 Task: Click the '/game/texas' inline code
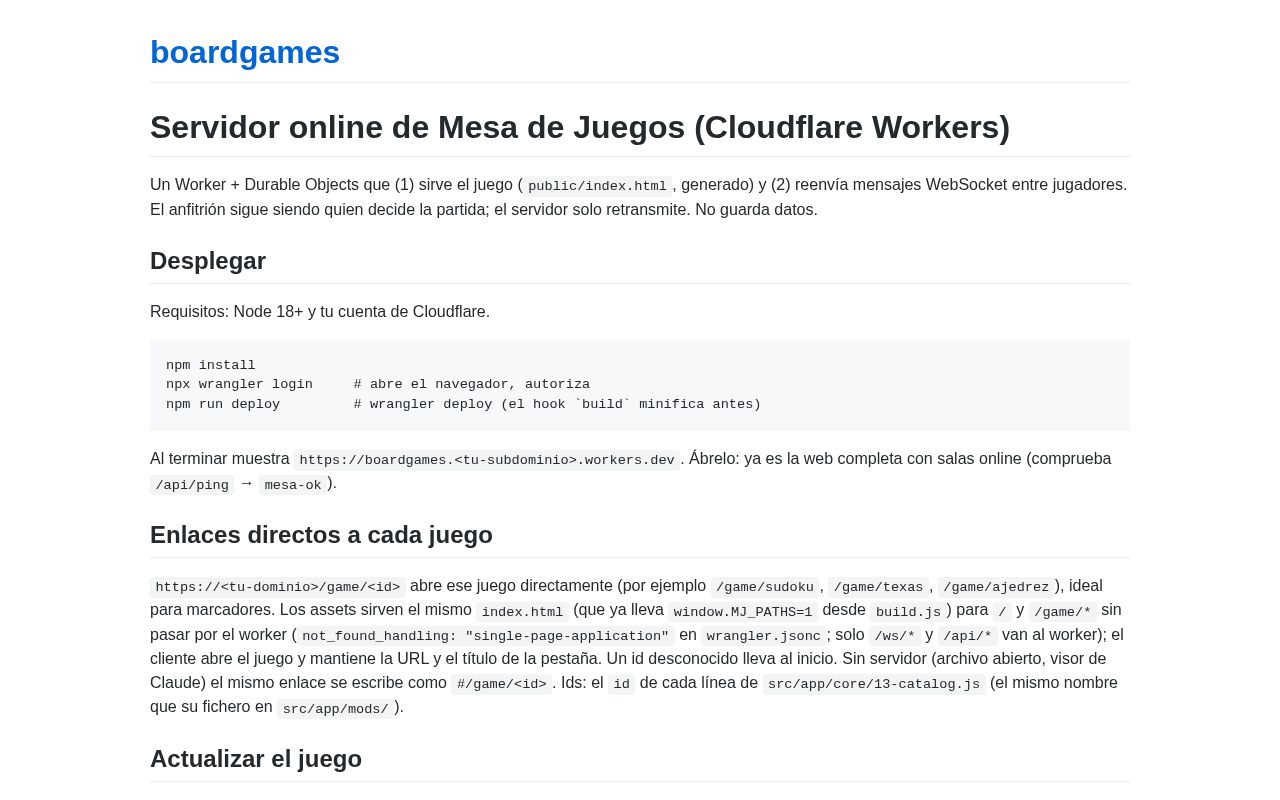click(879, 587)
